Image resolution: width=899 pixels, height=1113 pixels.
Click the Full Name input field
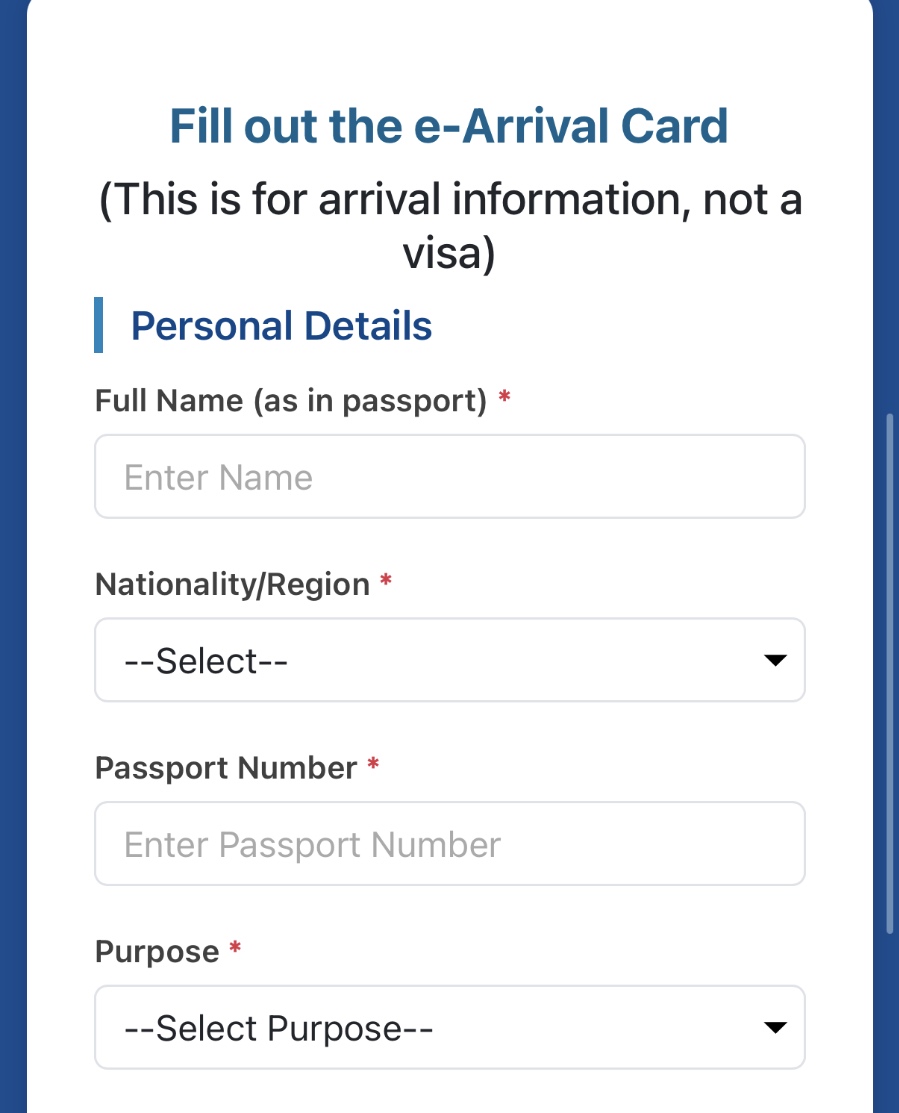point(449,477)
